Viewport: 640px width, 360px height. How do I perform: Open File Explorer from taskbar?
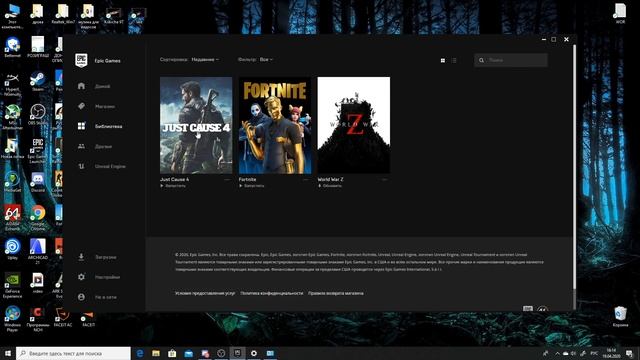[156, 353]
